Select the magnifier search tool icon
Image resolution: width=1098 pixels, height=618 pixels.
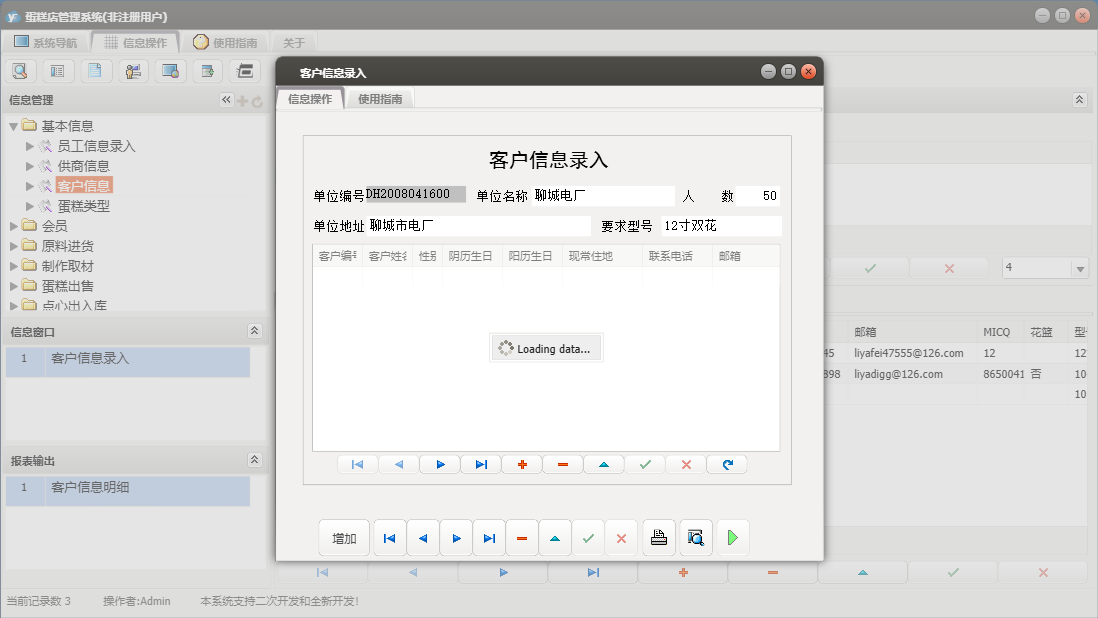(20, 70)
